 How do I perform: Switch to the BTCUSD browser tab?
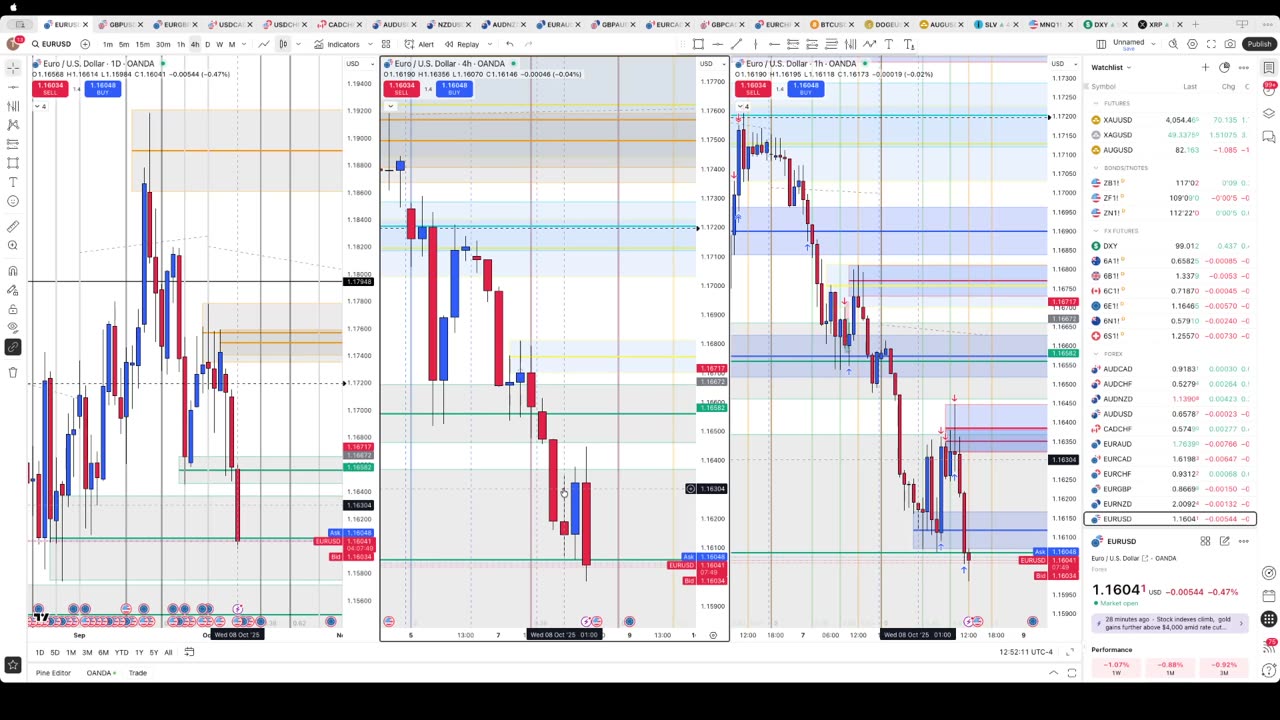coord(833,24)
